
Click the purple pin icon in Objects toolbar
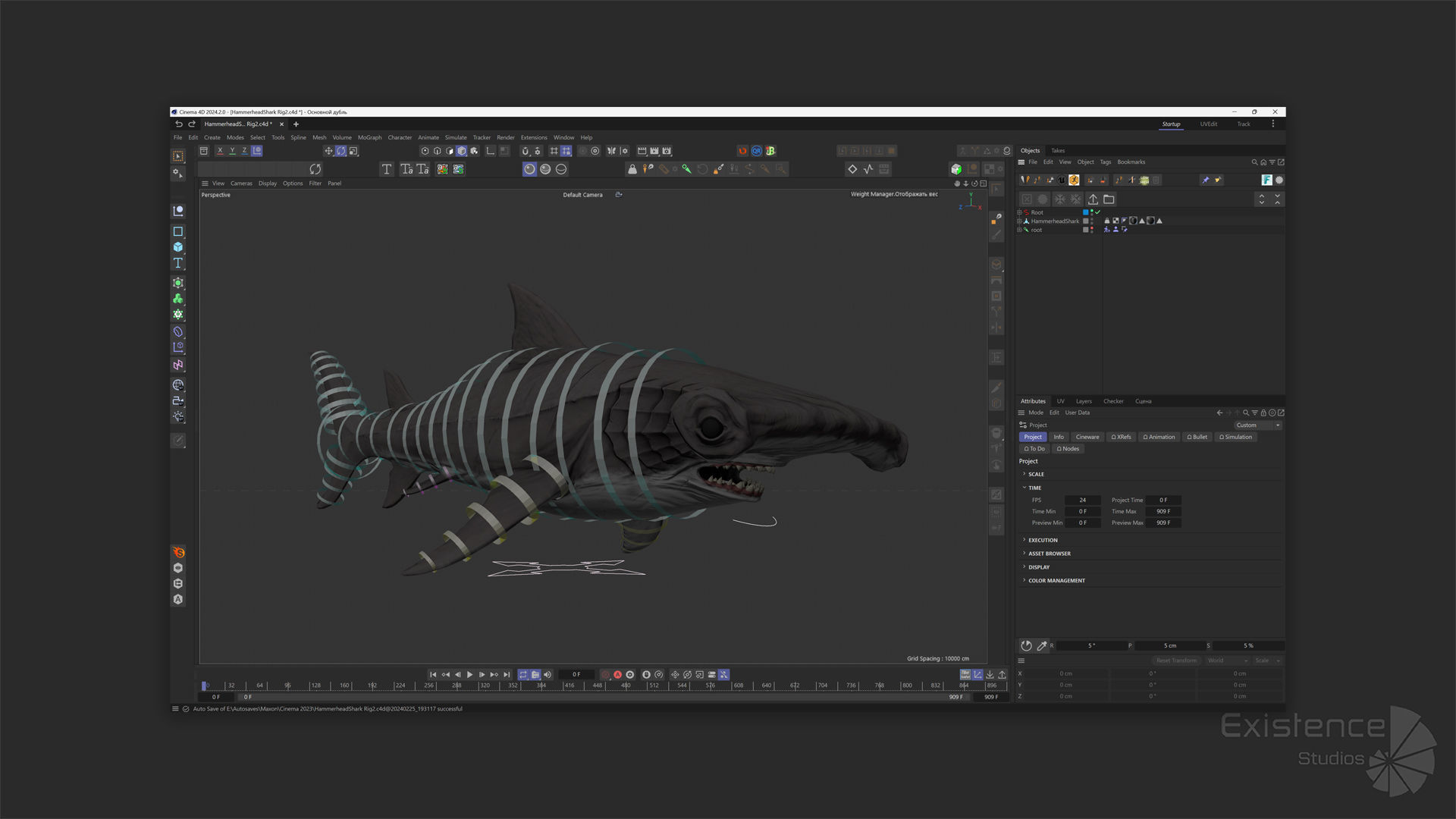1205,180
